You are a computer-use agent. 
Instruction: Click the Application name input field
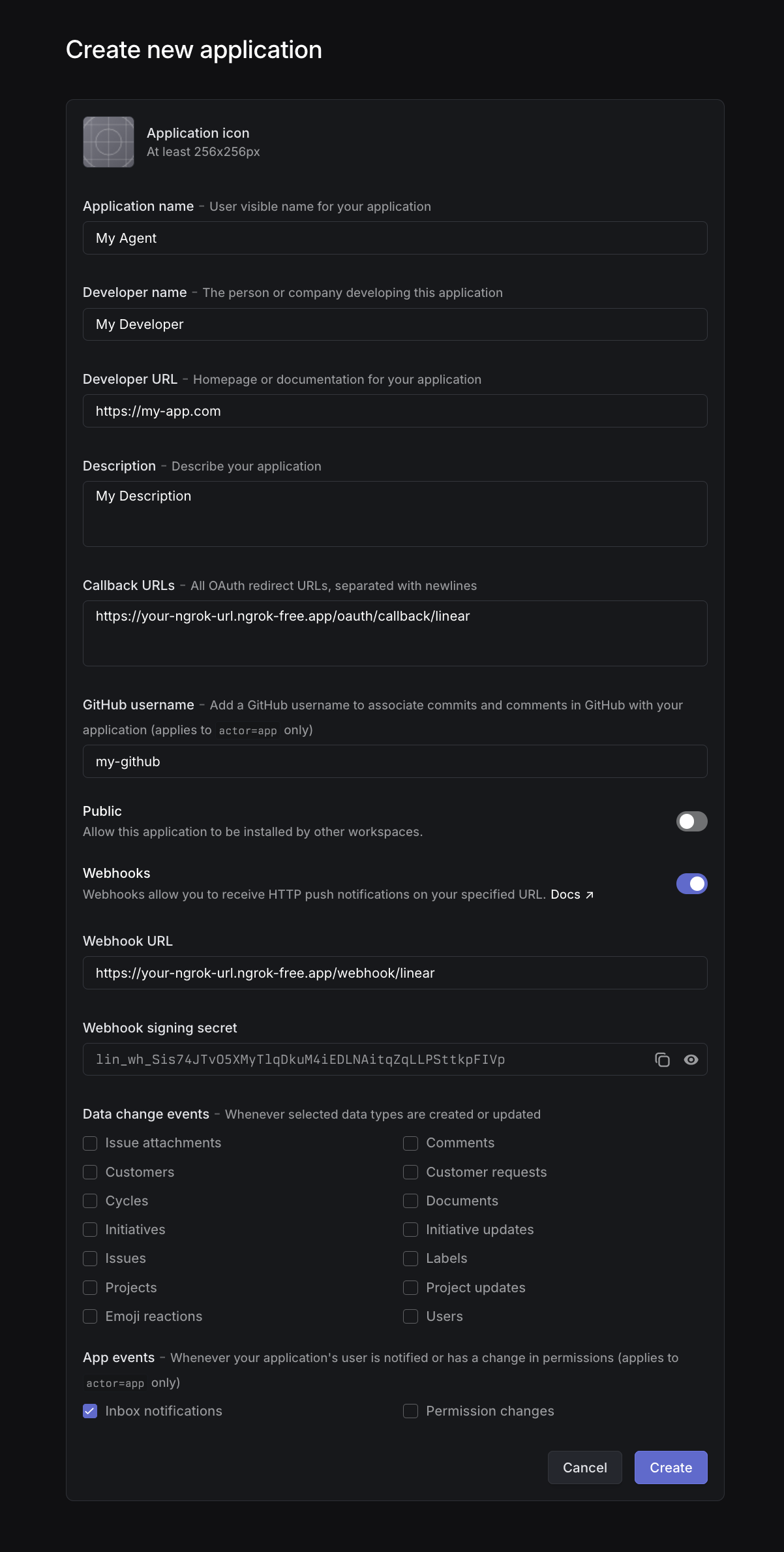(x=395, y=238)
